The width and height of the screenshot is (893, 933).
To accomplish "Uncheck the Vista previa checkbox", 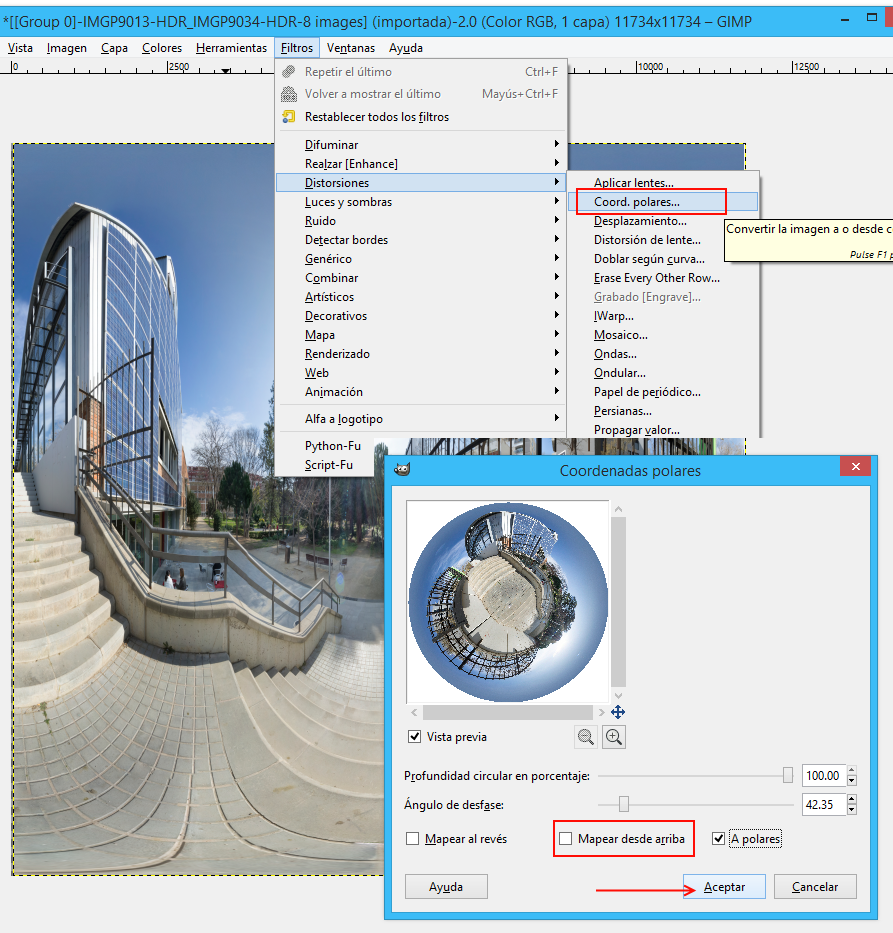I will (x=415, y=737).
